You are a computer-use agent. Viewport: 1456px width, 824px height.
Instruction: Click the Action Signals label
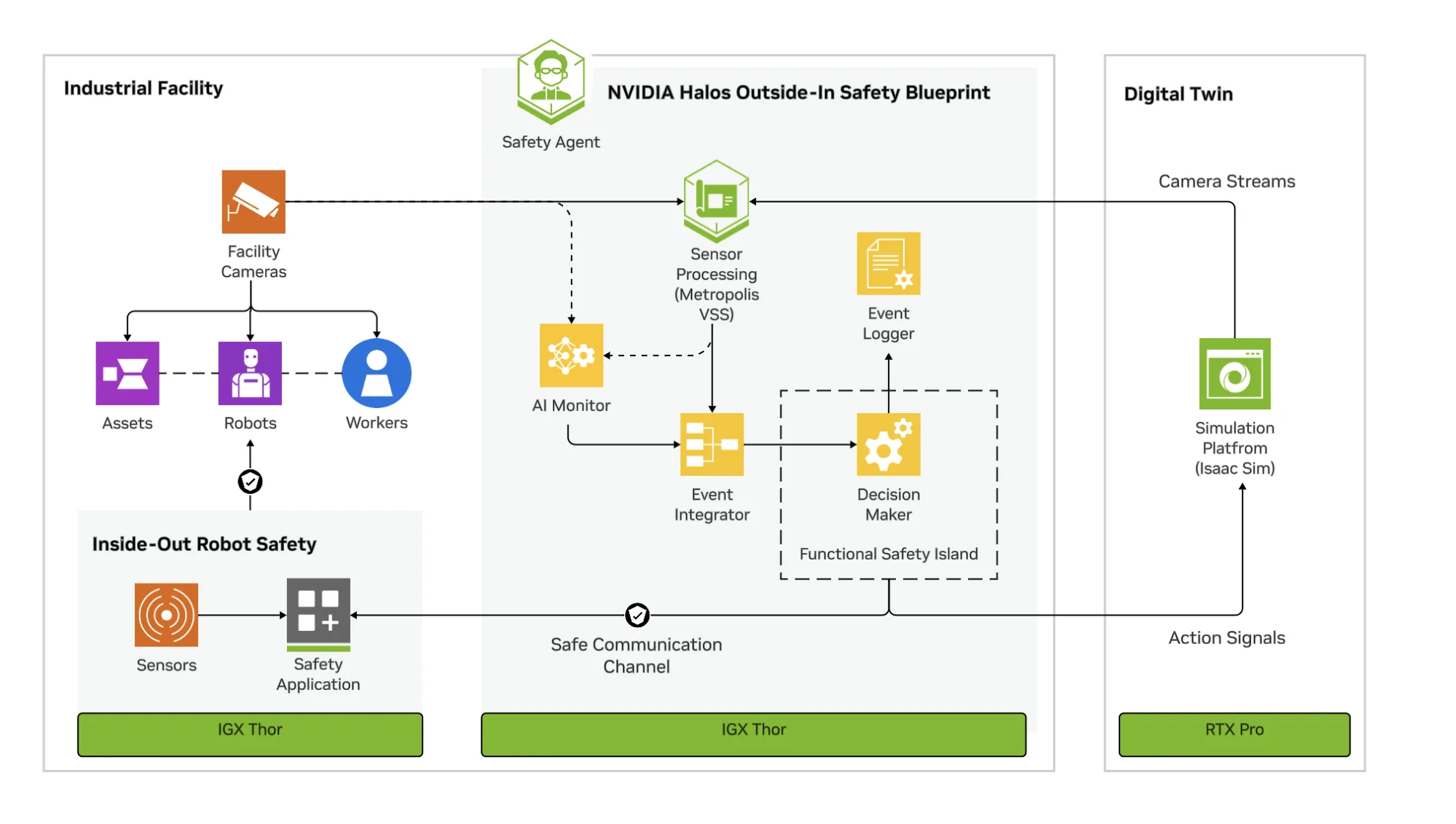click(x=1227, y=638)
